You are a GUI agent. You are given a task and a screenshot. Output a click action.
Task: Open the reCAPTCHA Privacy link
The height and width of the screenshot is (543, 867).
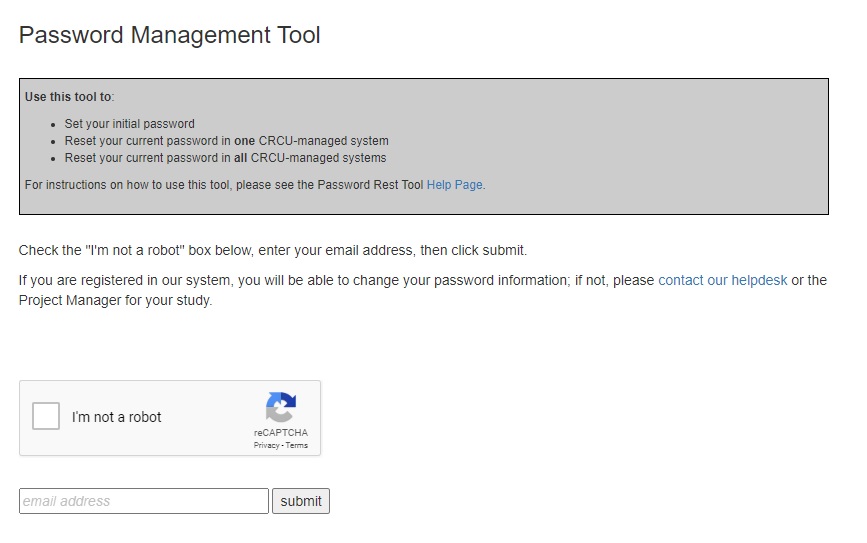coord(267,445)
